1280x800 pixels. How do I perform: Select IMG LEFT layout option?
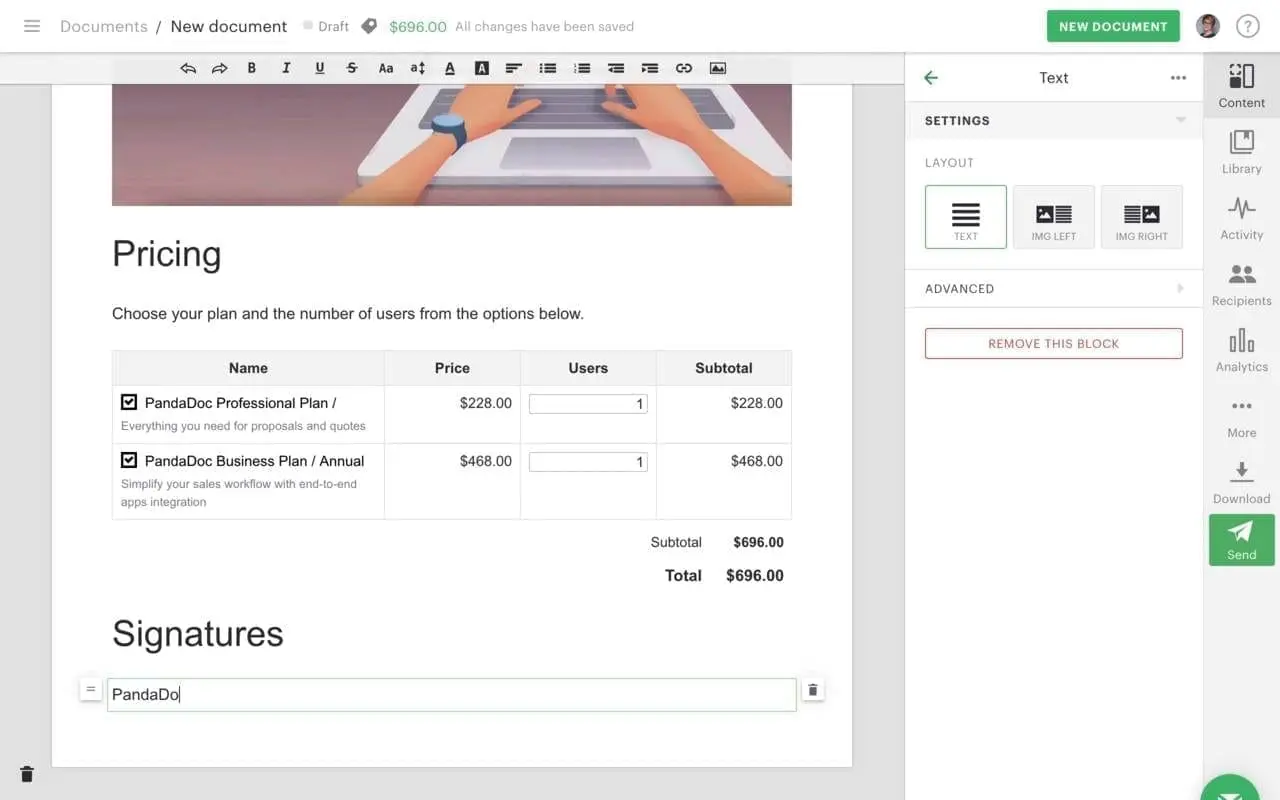1054,217
